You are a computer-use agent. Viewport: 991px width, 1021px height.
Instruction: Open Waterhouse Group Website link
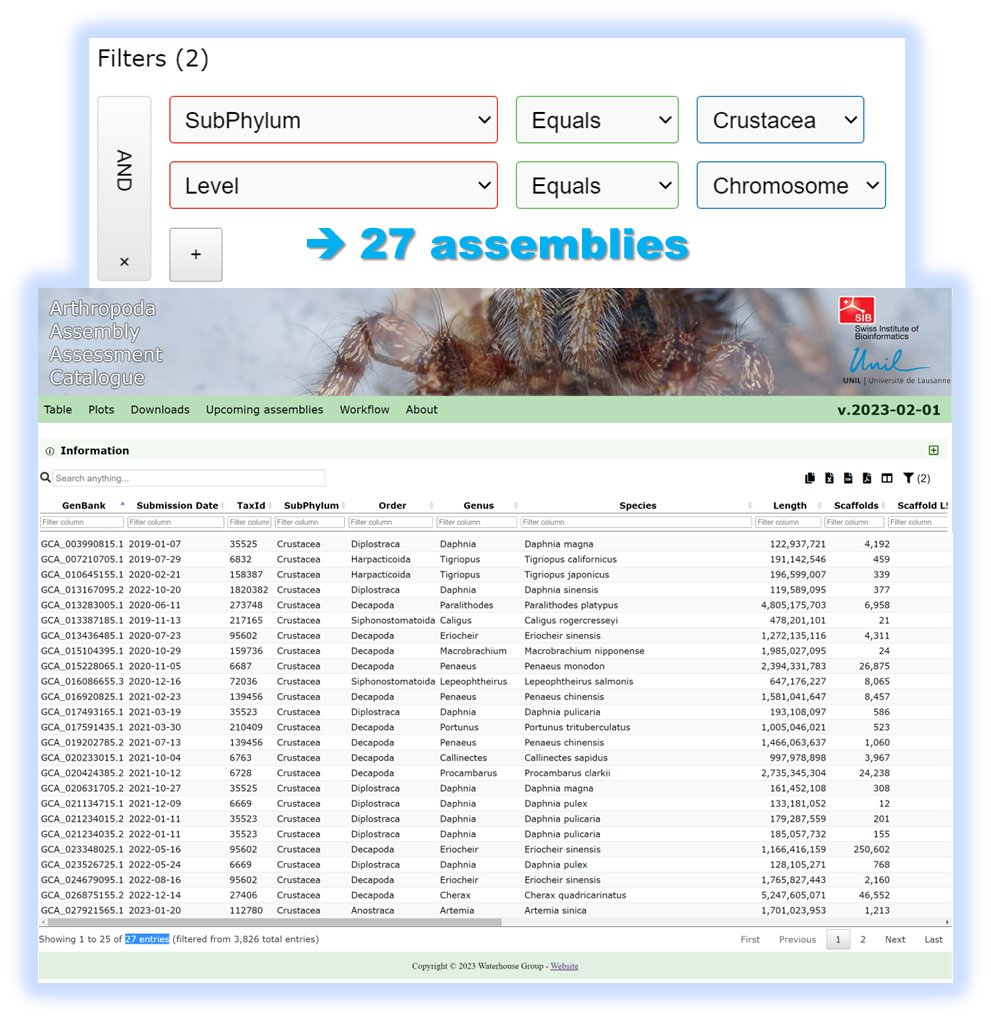tap(564, 966)
